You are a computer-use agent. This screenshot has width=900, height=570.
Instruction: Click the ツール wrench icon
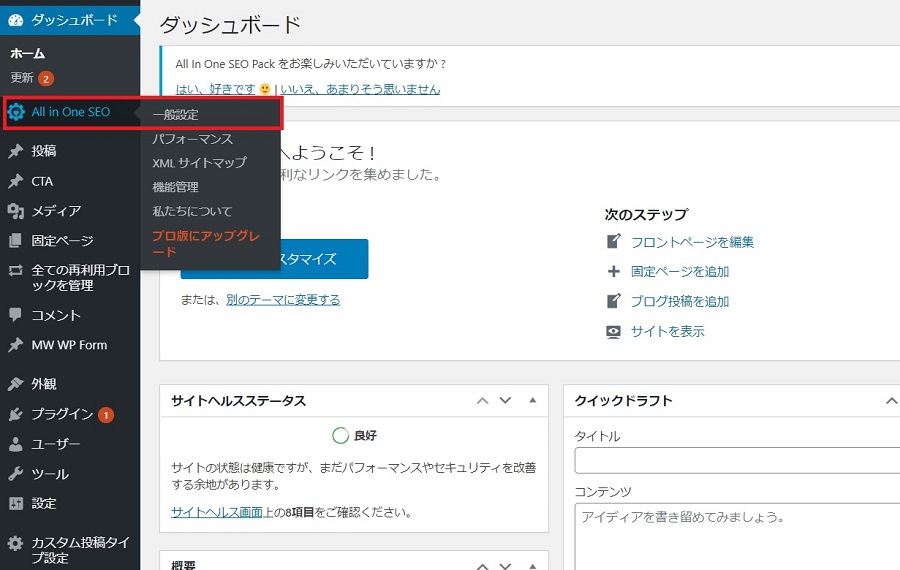[x=15, y=474]
